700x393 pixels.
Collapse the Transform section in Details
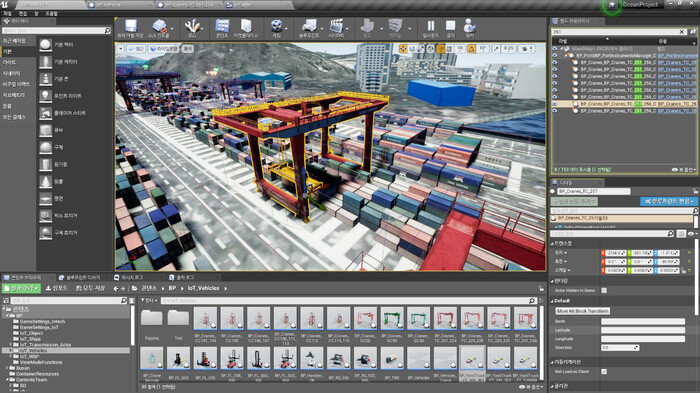point(553,244)
